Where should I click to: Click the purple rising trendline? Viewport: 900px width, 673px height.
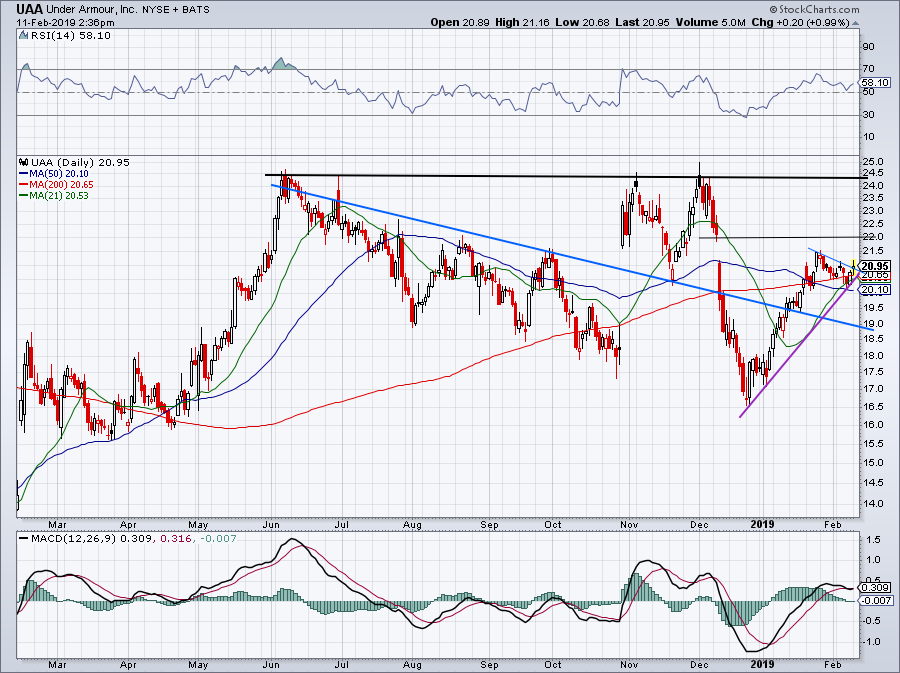point(798,347)
